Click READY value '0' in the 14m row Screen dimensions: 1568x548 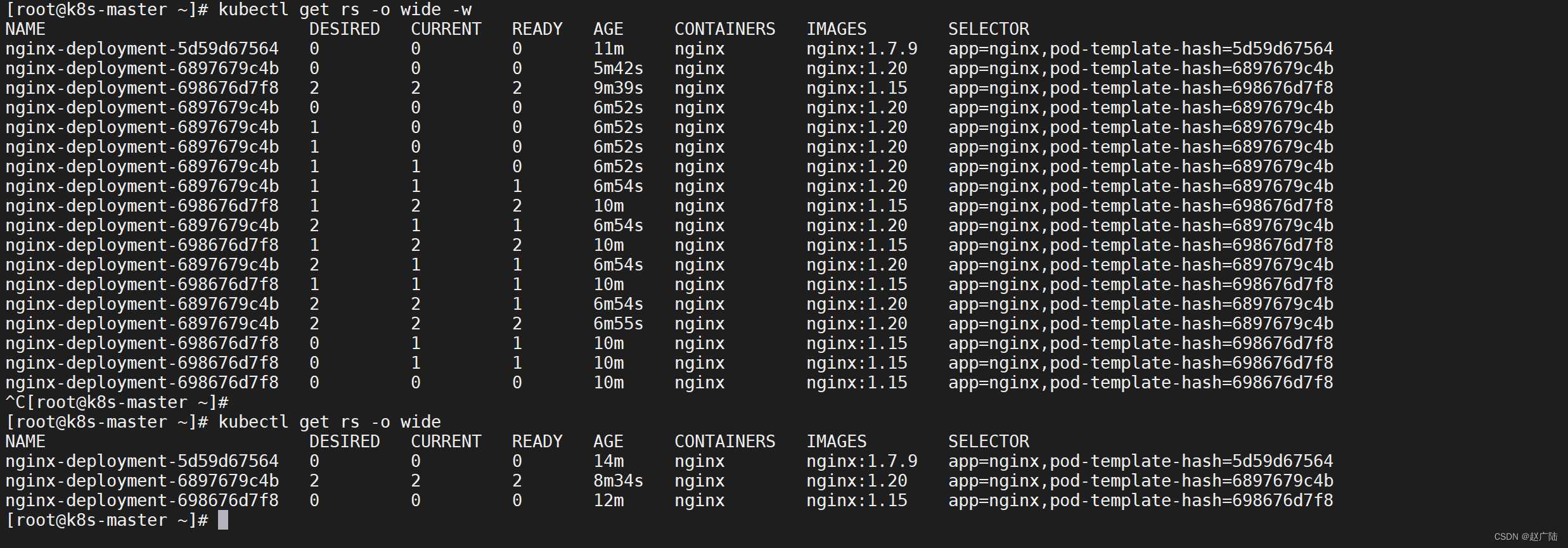tap(517, 461)
